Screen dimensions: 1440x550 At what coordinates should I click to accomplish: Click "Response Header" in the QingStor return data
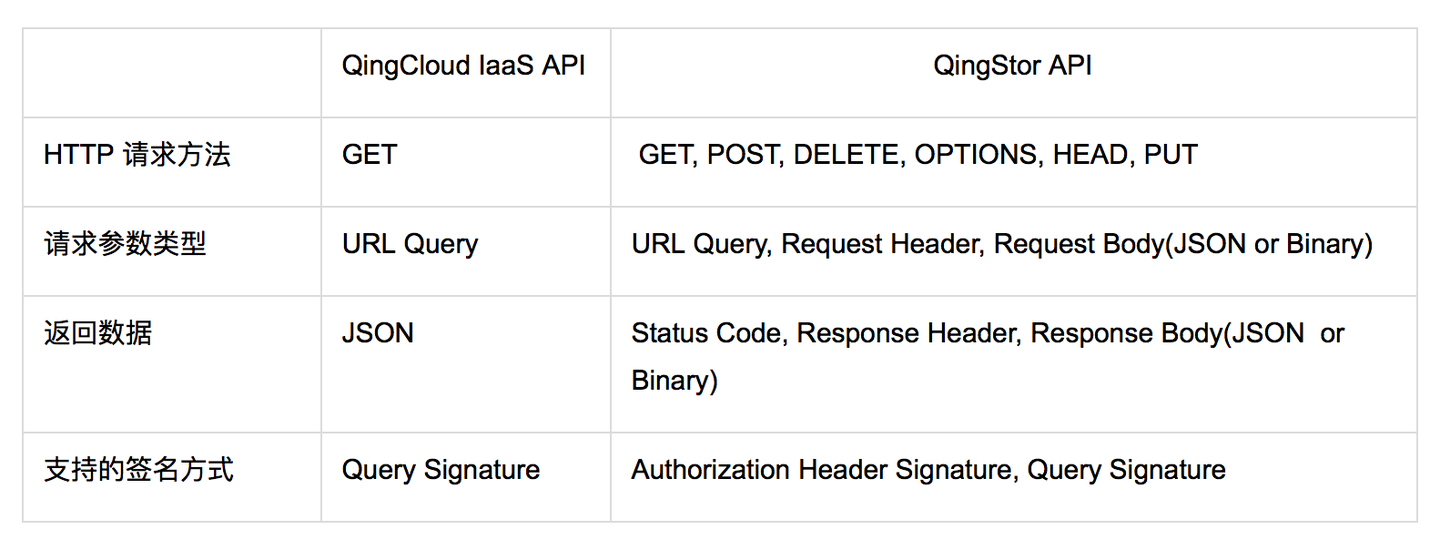click(x=905, y=333)
